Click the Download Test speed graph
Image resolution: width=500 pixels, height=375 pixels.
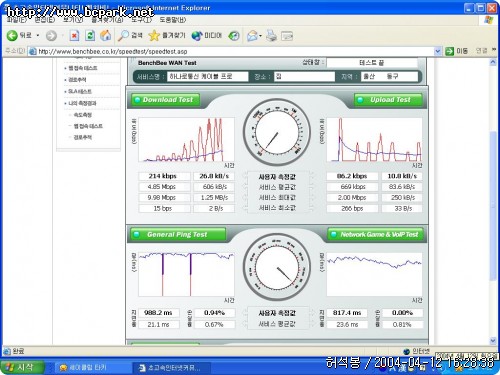186,139
